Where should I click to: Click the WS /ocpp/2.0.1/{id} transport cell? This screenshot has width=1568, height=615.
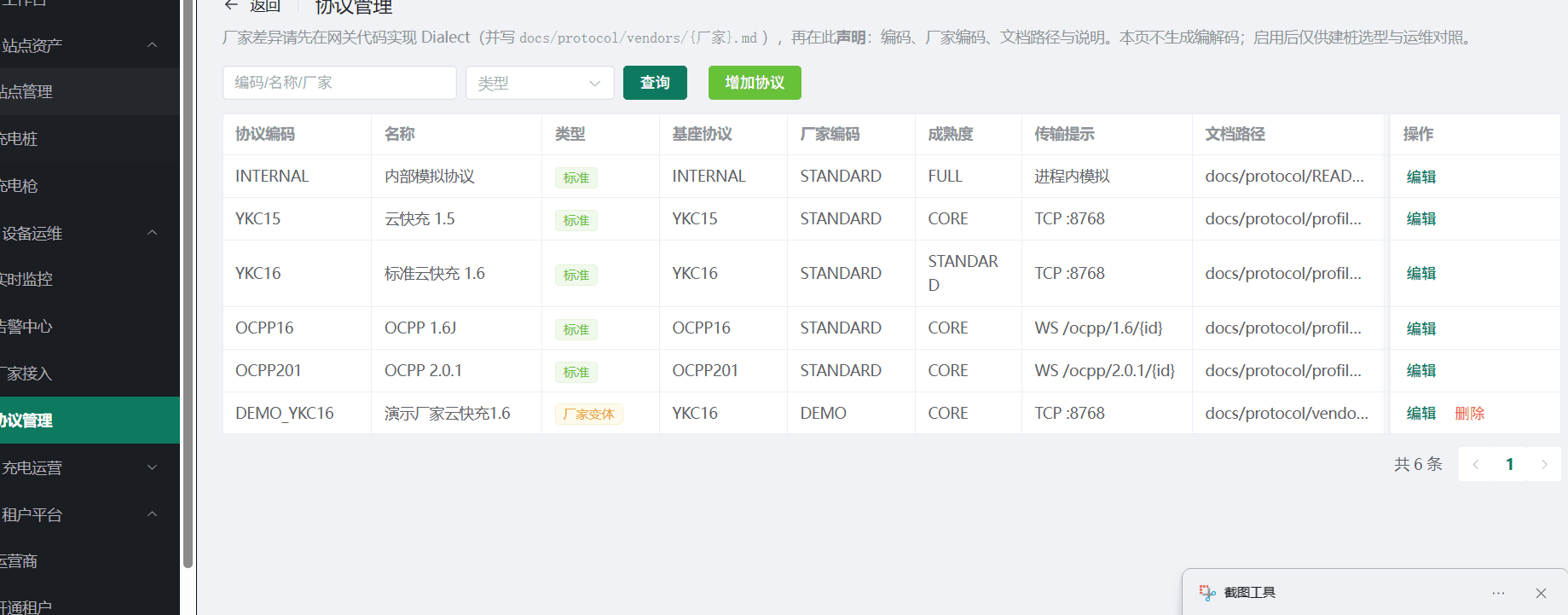[x=1105, y=370]
